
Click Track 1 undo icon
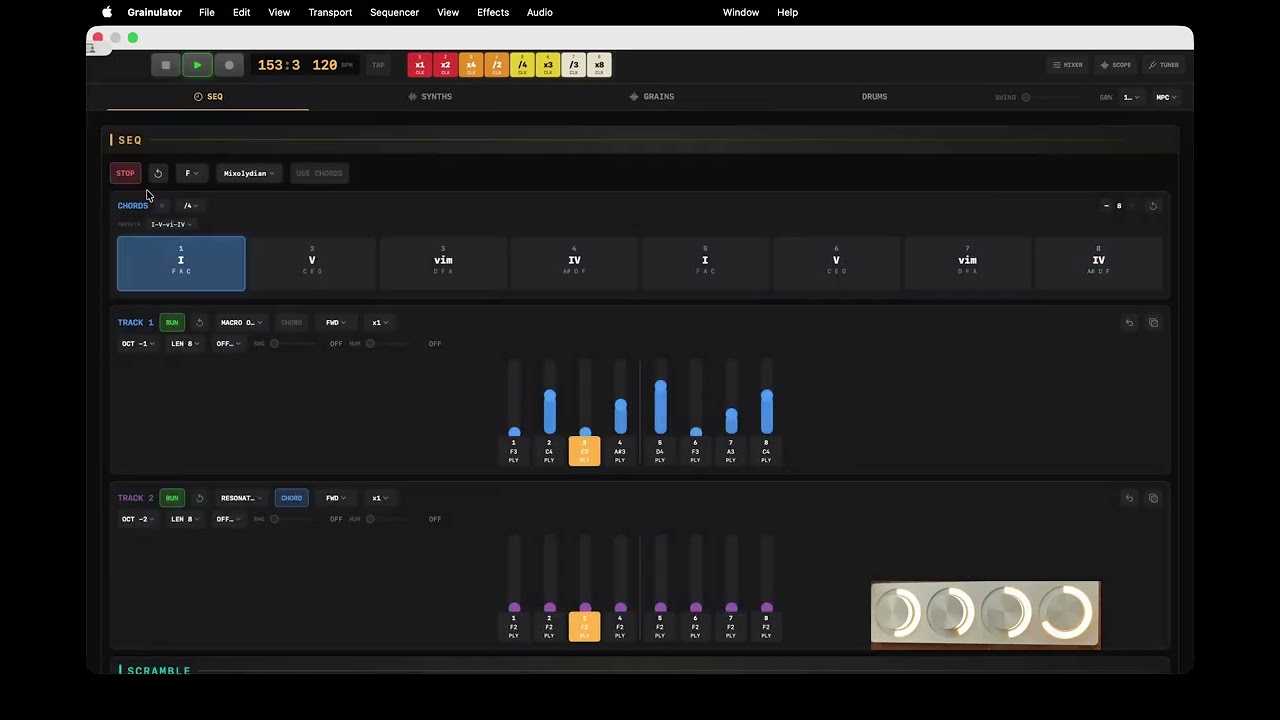(1129, 323)
